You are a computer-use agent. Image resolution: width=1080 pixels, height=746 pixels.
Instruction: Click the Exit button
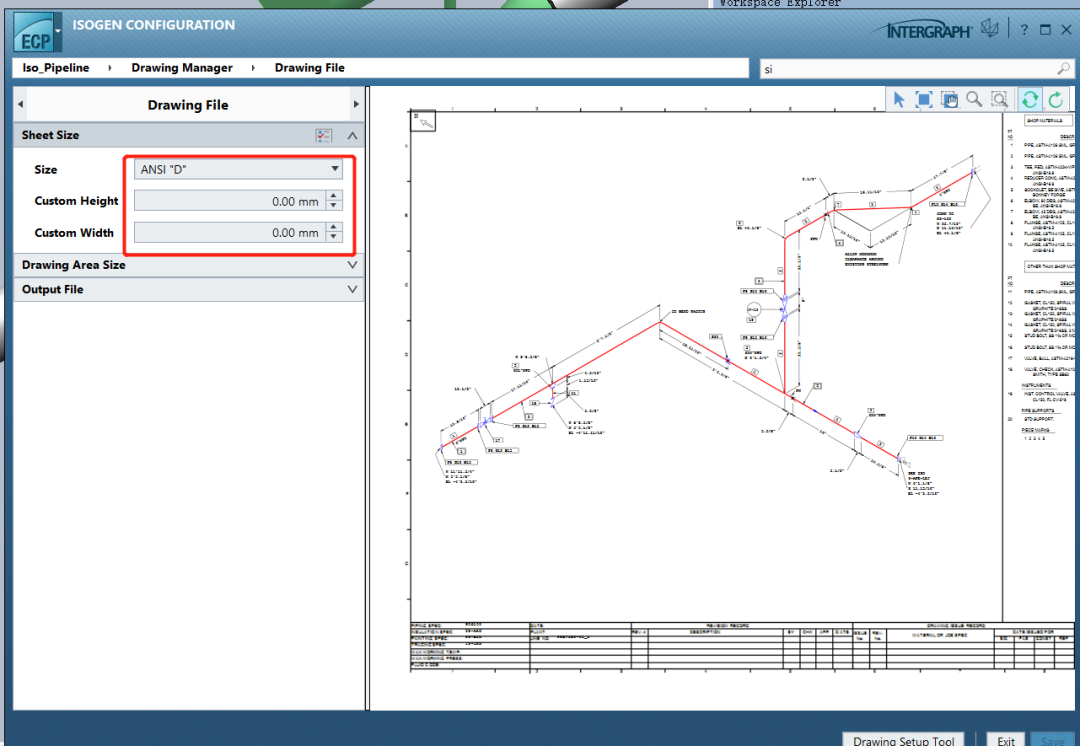pyautogui.click(x=1006, y=740)
